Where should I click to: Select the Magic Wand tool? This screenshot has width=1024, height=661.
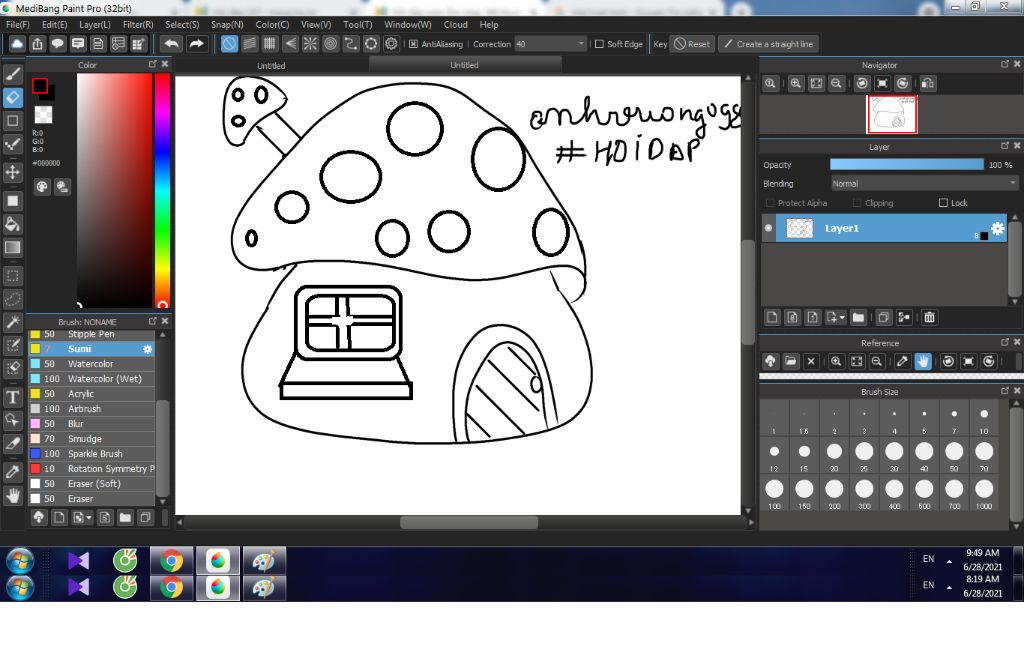pyautogui.click(x=12, y=322)
